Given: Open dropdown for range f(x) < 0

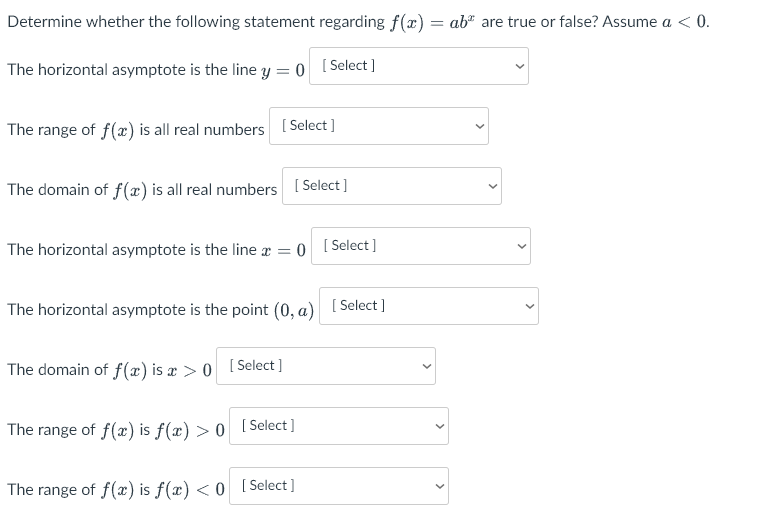Looking at the screenshot, I should (x=339, y=486).
